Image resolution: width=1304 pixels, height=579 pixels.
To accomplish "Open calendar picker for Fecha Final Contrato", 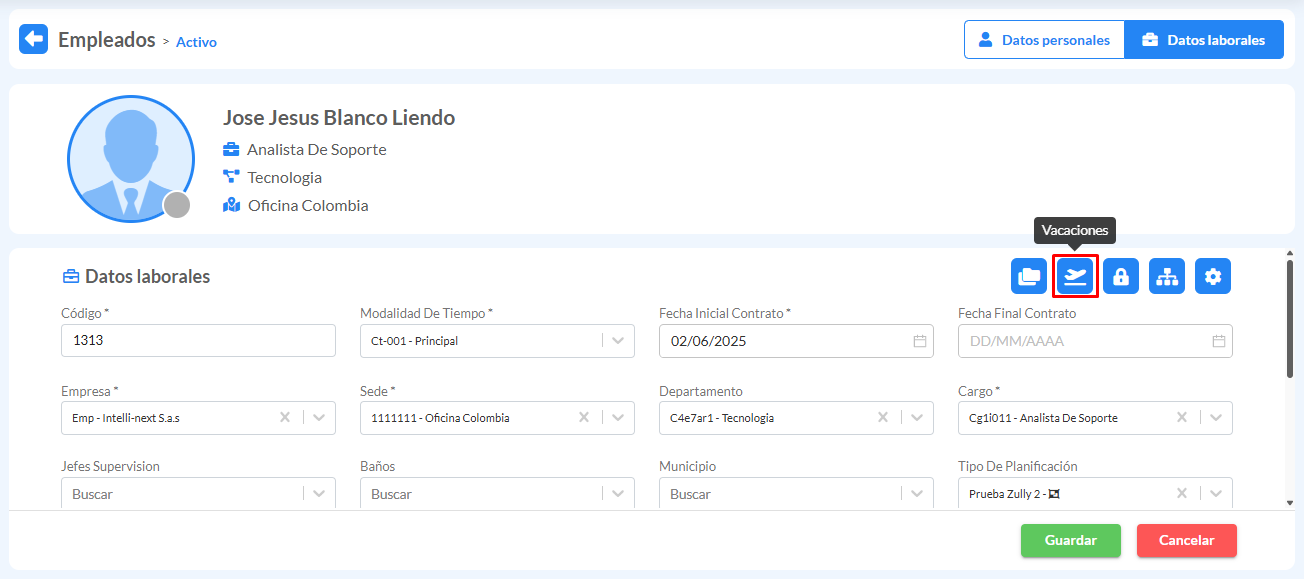I will tap(1218, 341).
